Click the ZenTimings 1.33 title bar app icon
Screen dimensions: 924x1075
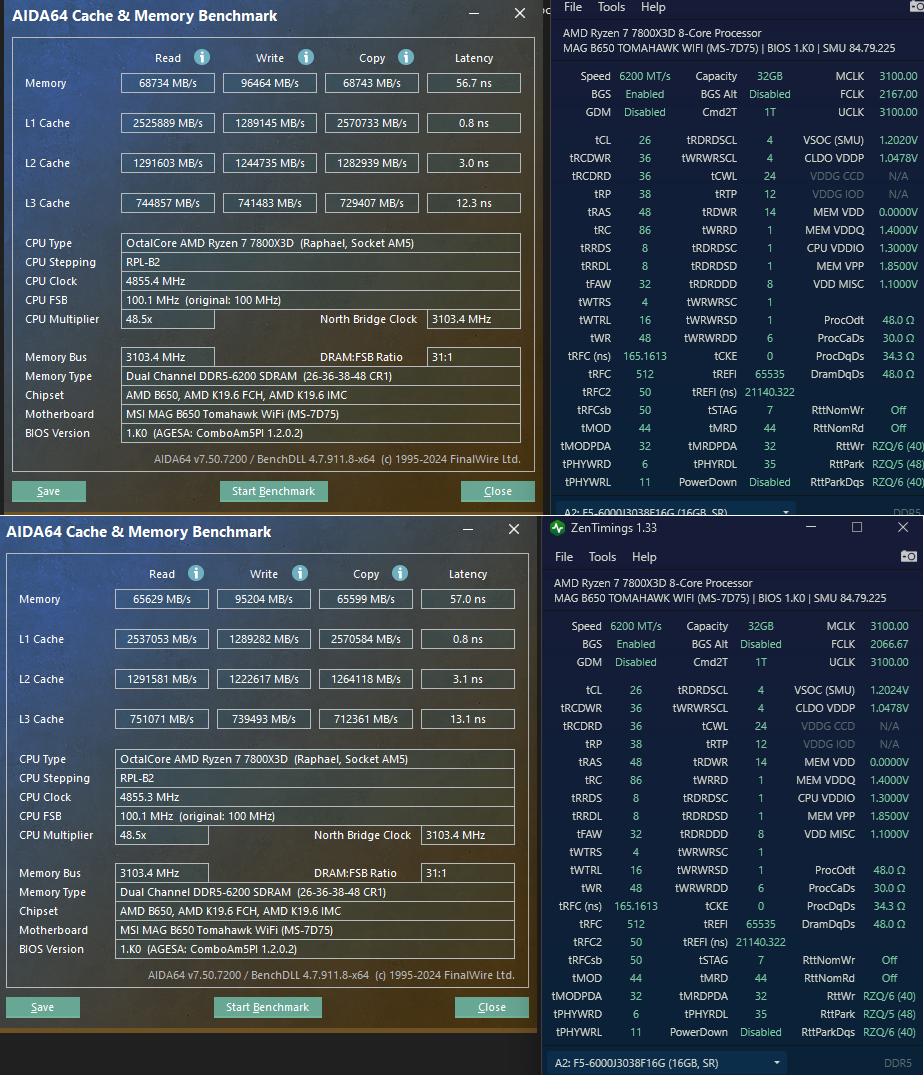(557, 528)
